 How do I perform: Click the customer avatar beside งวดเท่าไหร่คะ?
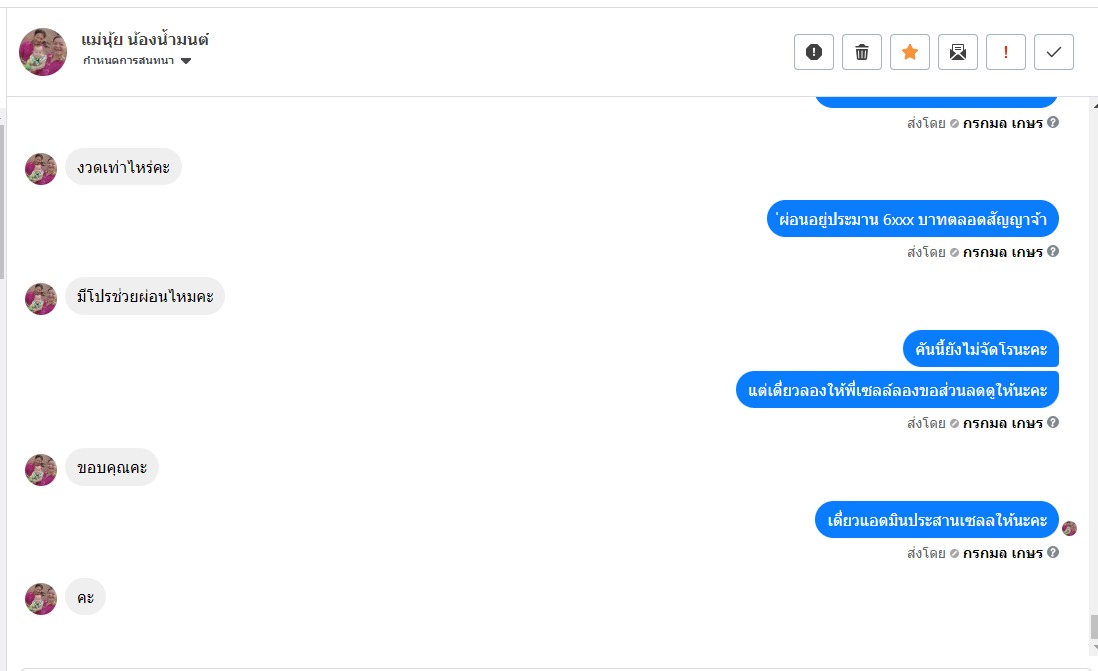tap(41, 168)
